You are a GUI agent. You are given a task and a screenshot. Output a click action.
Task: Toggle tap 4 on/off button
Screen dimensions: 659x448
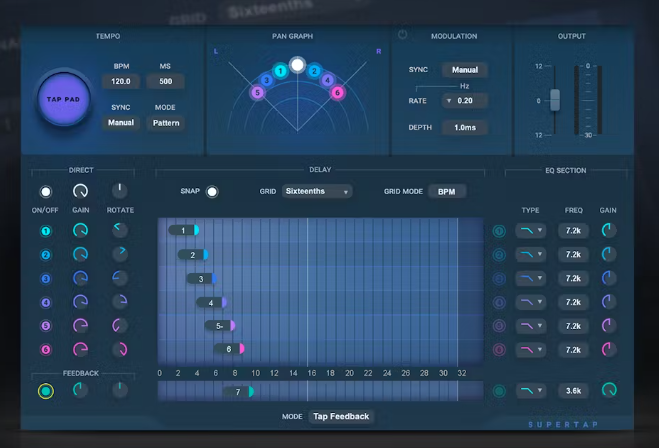(x=45, y=302)
